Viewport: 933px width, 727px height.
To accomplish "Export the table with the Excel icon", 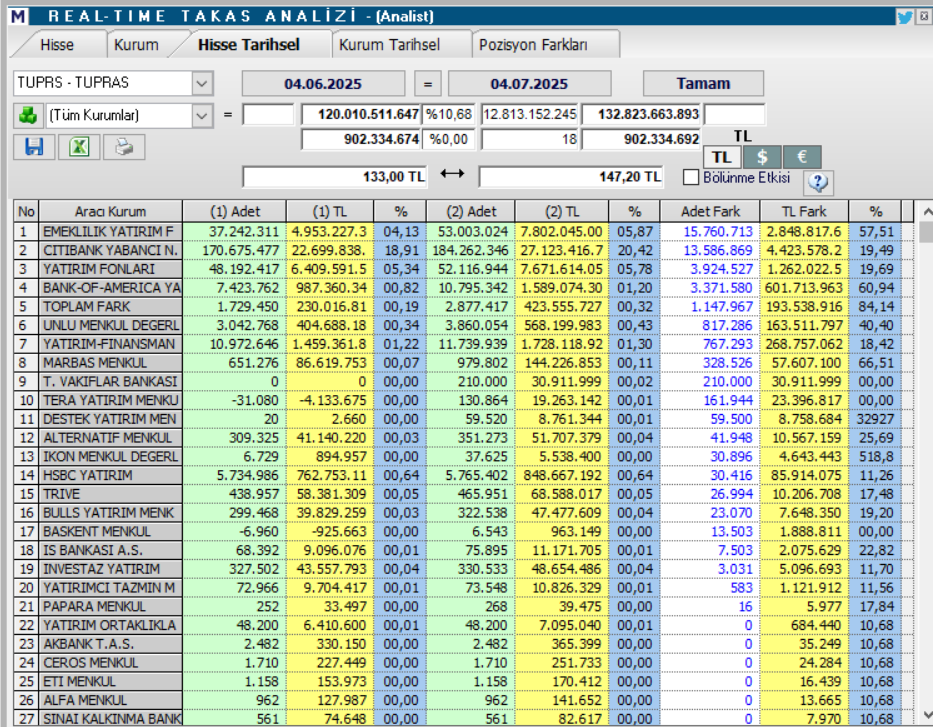I will tap(78, 147).
